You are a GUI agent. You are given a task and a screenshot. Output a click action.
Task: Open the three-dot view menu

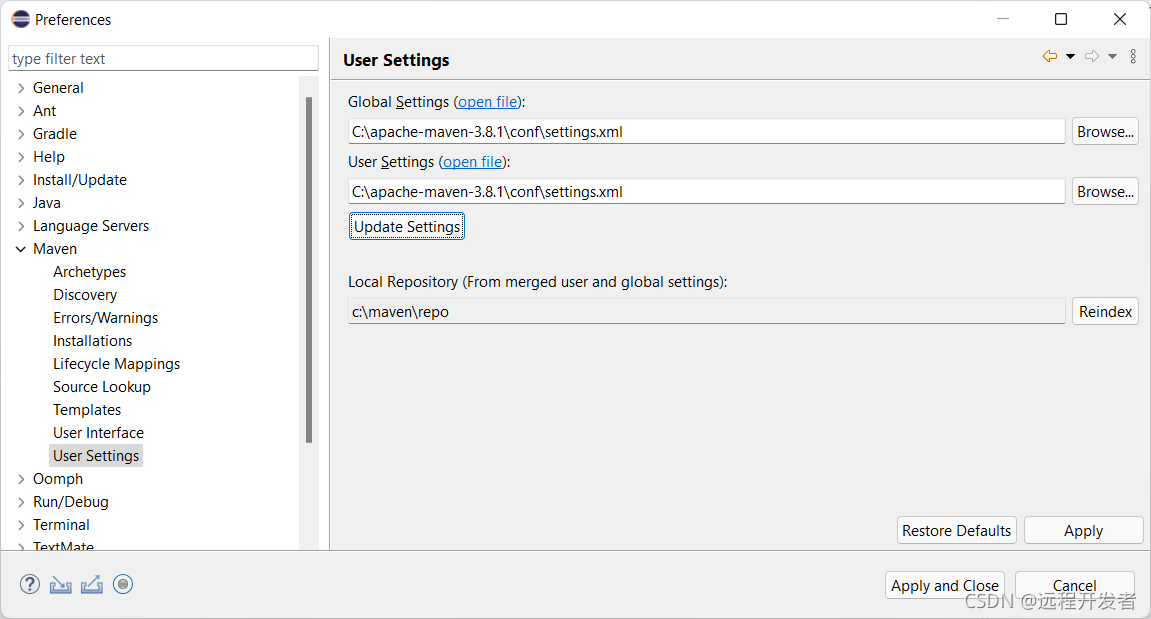coord(1133,57)
